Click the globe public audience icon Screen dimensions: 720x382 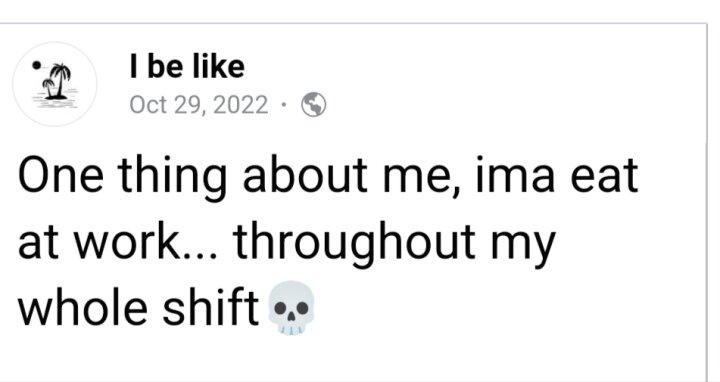pyautogui.click(x=314, y=105)
